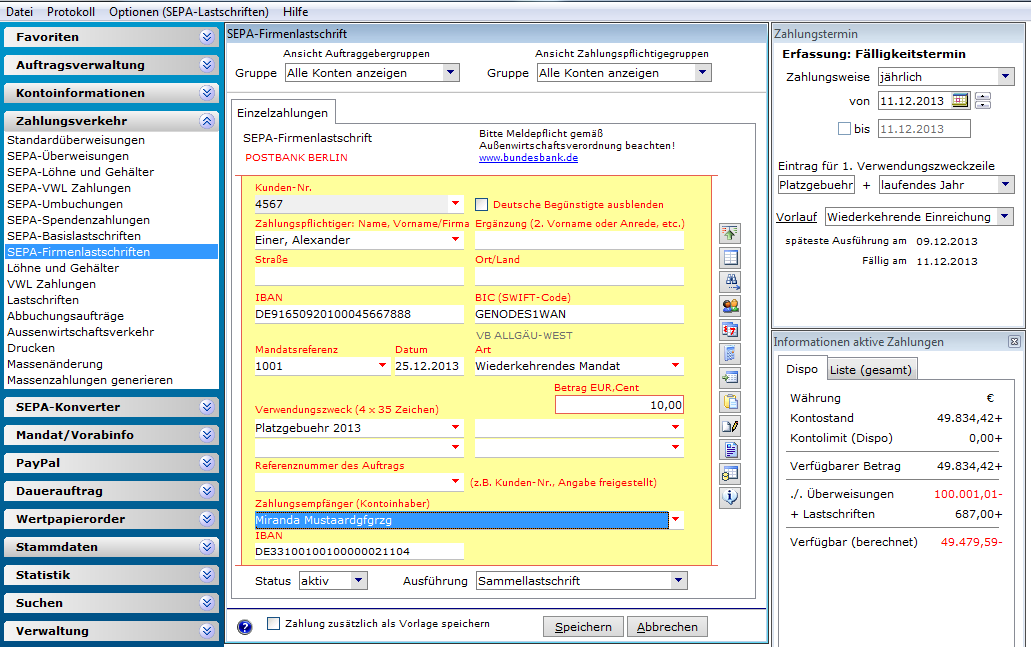The width and height of the screenshot is (1031, 647).
Task: Click the info speech bubble icon
Action: tap(730, 498)
